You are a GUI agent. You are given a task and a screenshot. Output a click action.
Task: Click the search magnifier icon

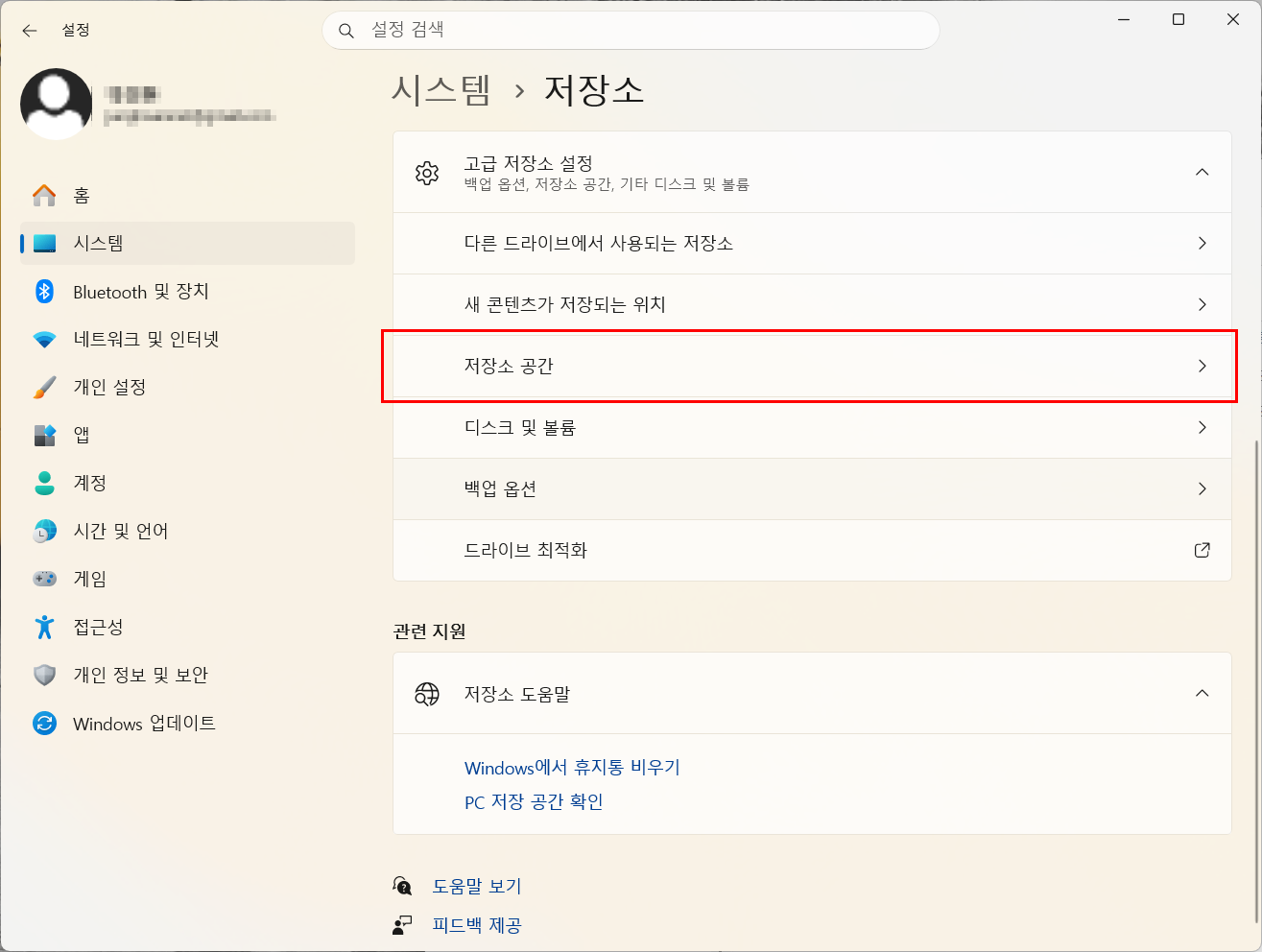[346, 31]
